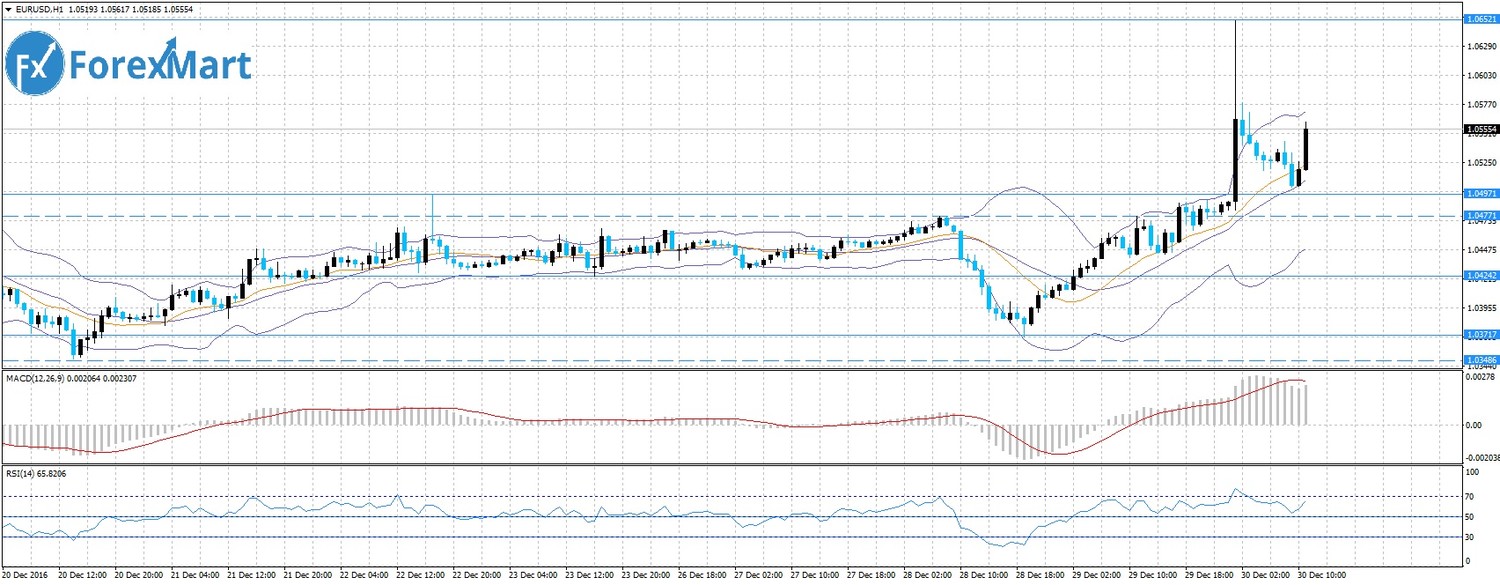Select the 1.06521 price level label
Screen dimensions: 1500x585
(1480, 19)
